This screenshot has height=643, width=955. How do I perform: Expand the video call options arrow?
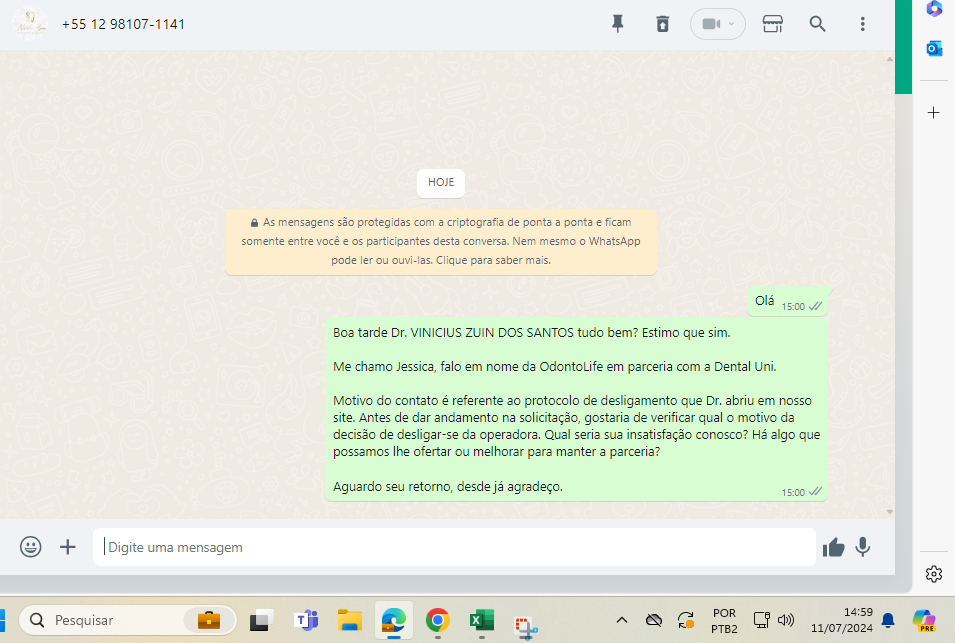(731, 24)
